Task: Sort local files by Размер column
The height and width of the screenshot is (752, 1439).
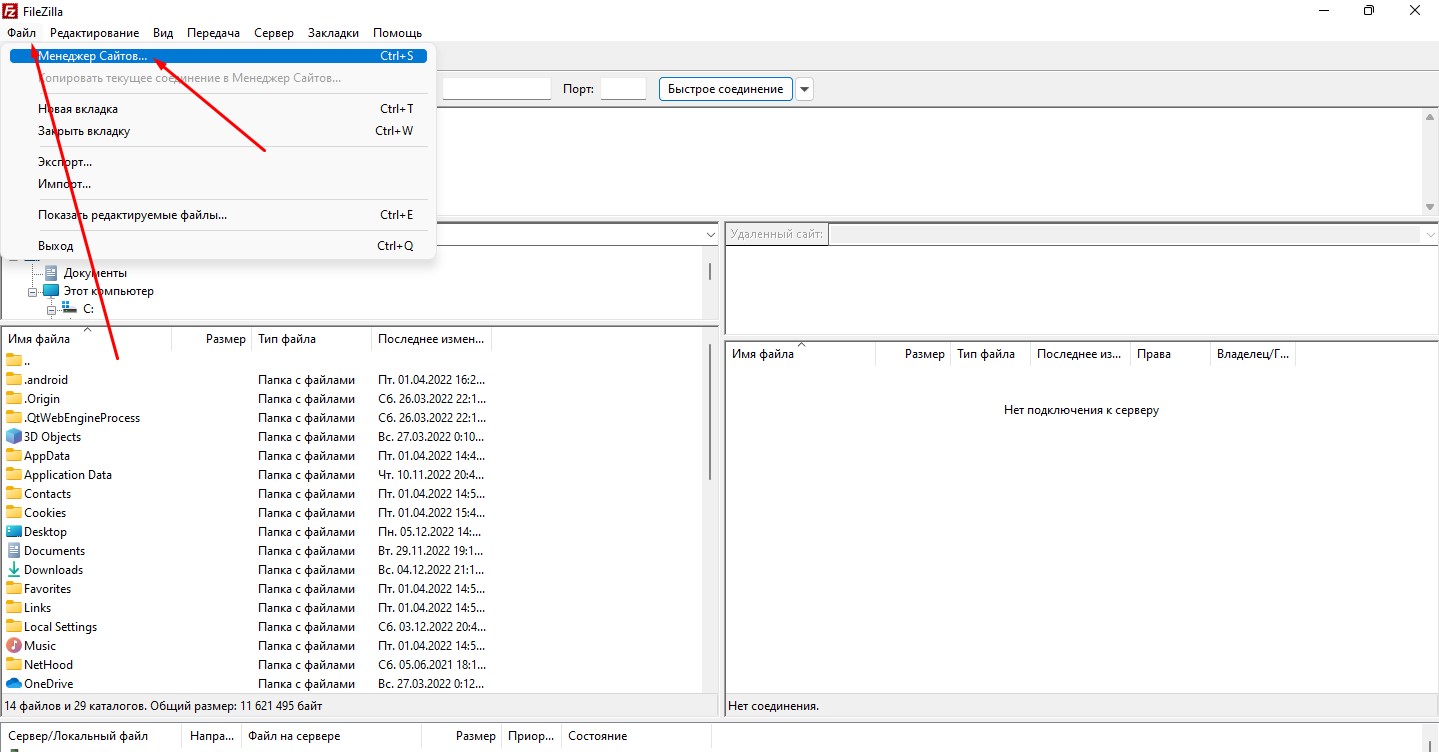Action: point(212,339)
